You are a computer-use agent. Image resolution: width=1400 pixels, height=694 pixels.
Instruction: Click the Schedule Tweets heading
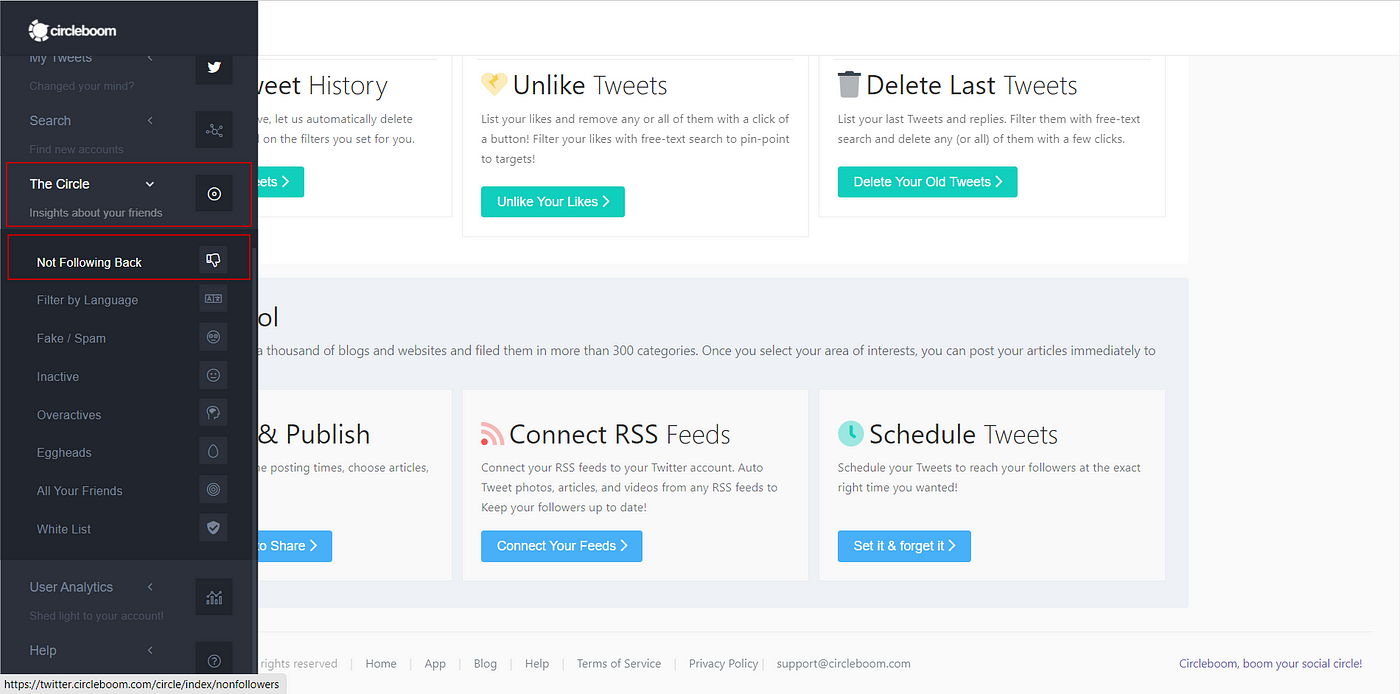click(x=964, y=434)
